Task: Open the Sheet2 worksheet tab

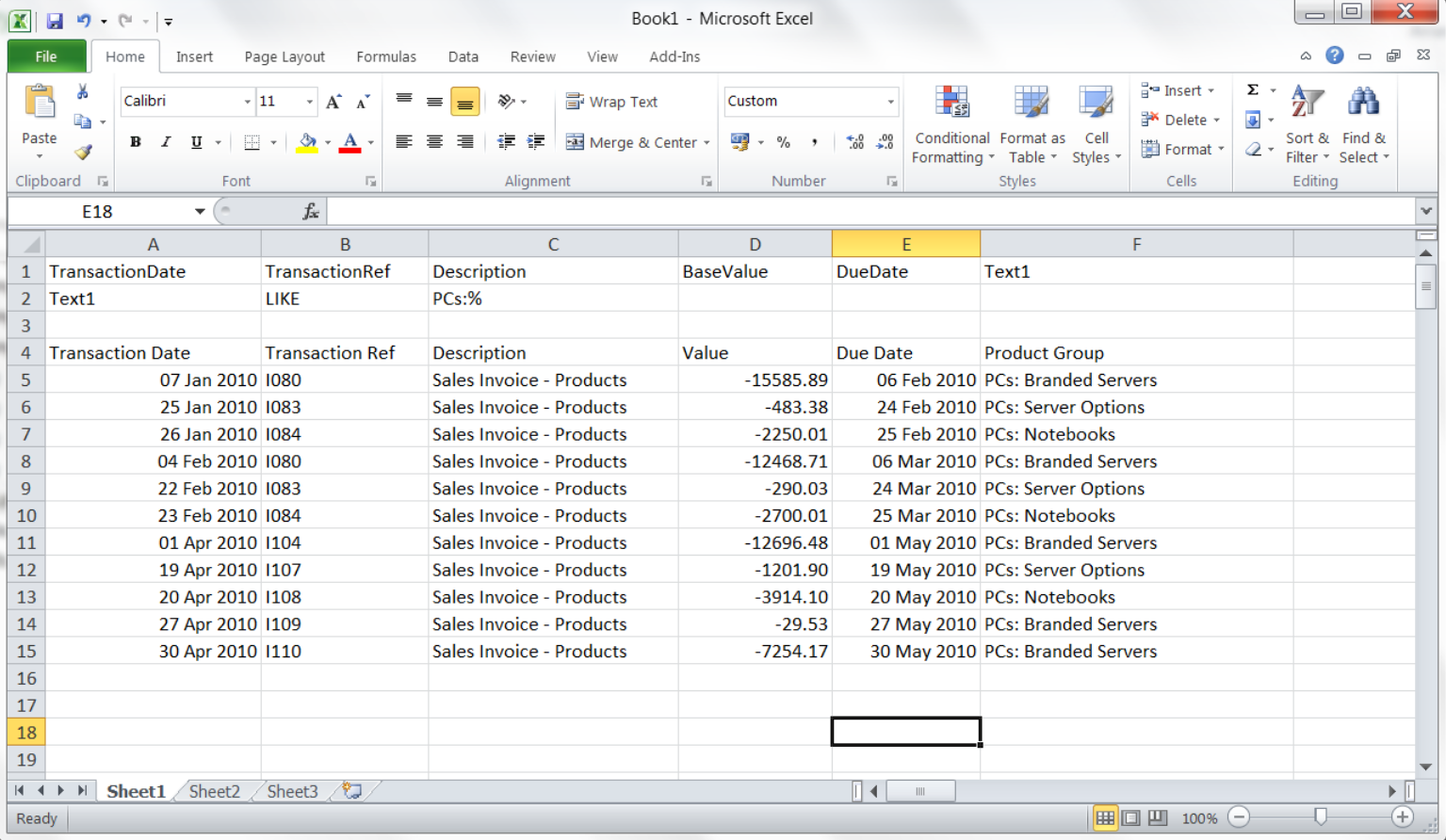Action: pos(214,791)
